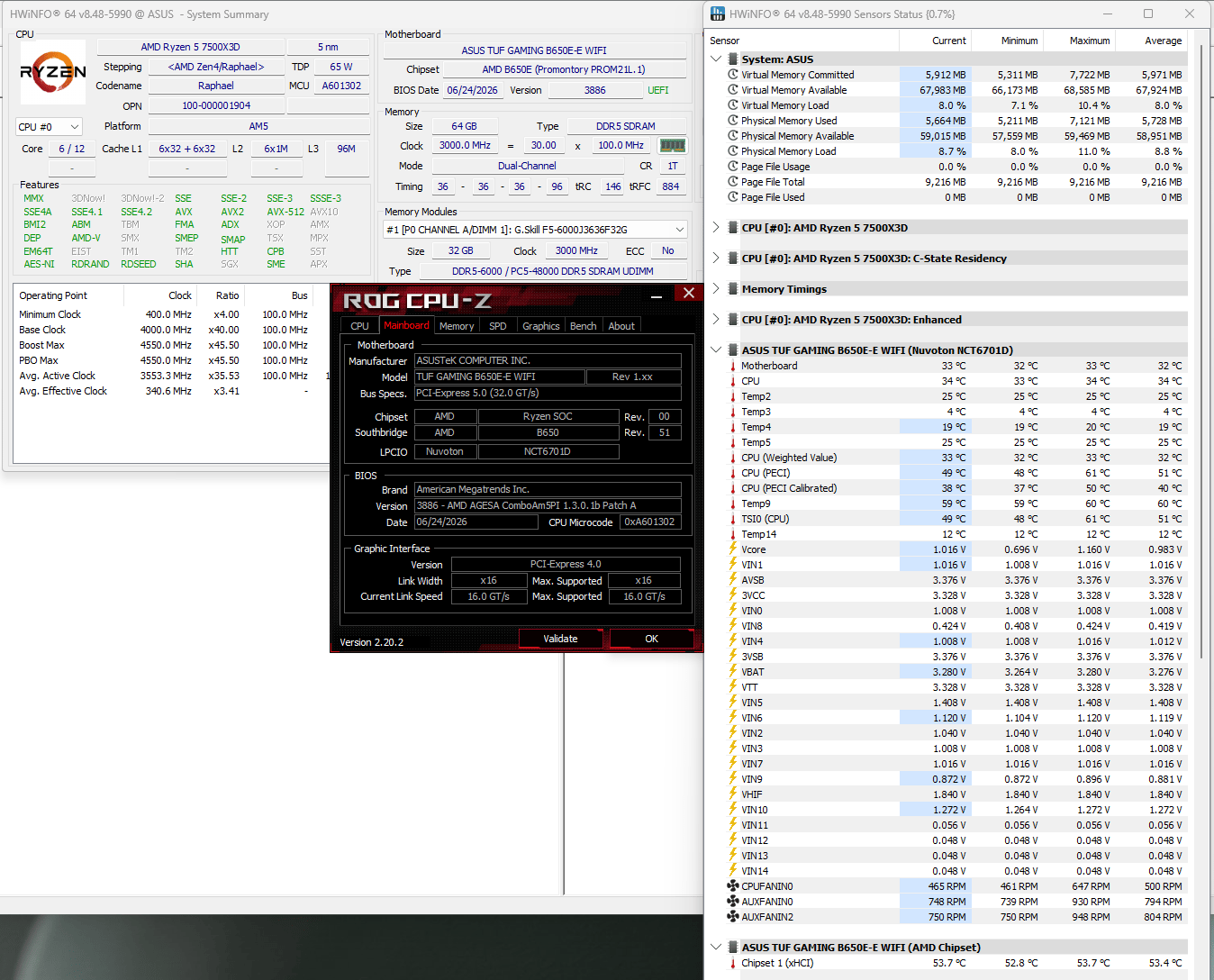Expand the C-State Residency sensor group
Viewport: 1214px width, 980px height.
717,259
